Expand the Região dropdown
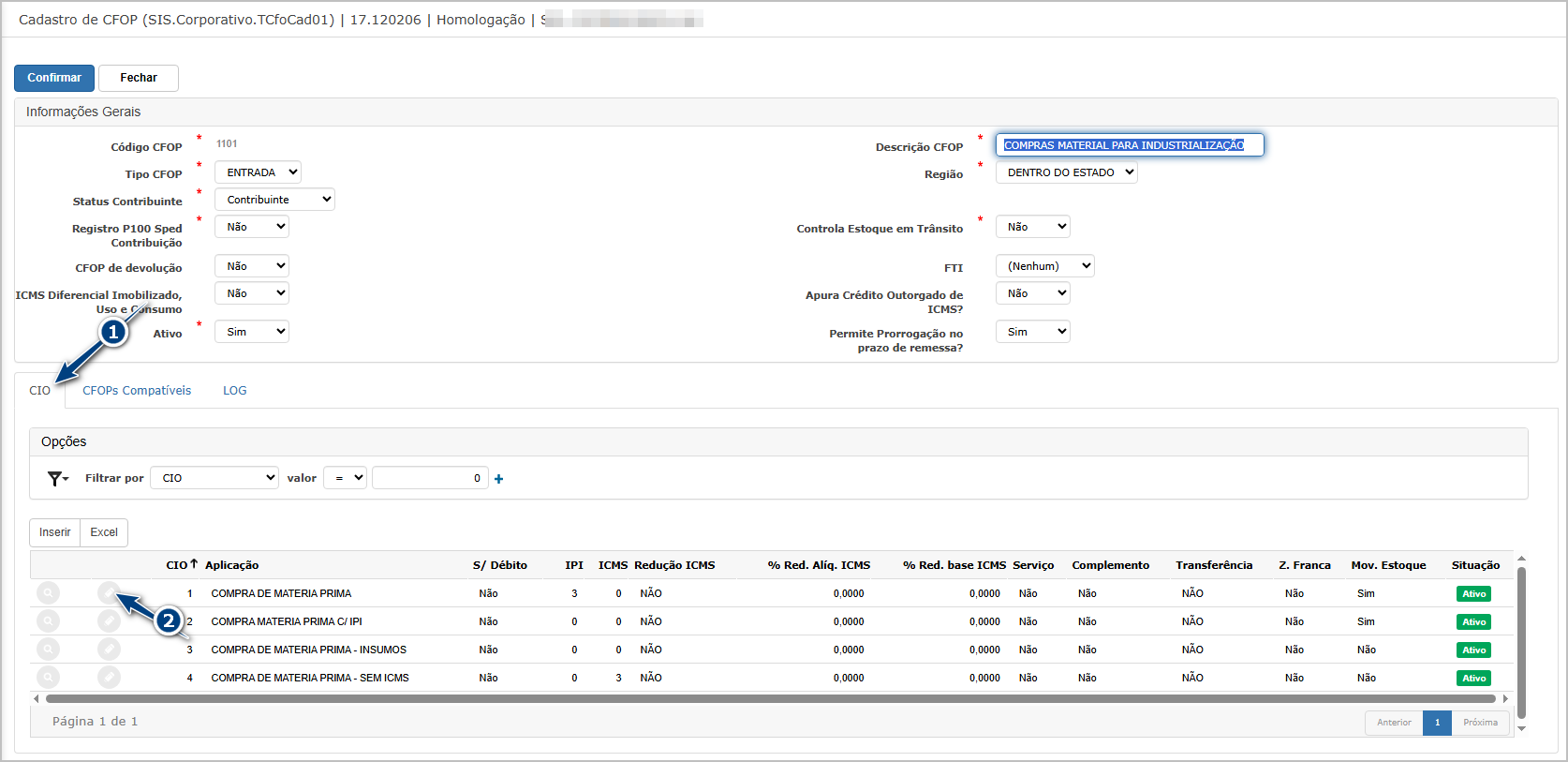 [1066, 172]
